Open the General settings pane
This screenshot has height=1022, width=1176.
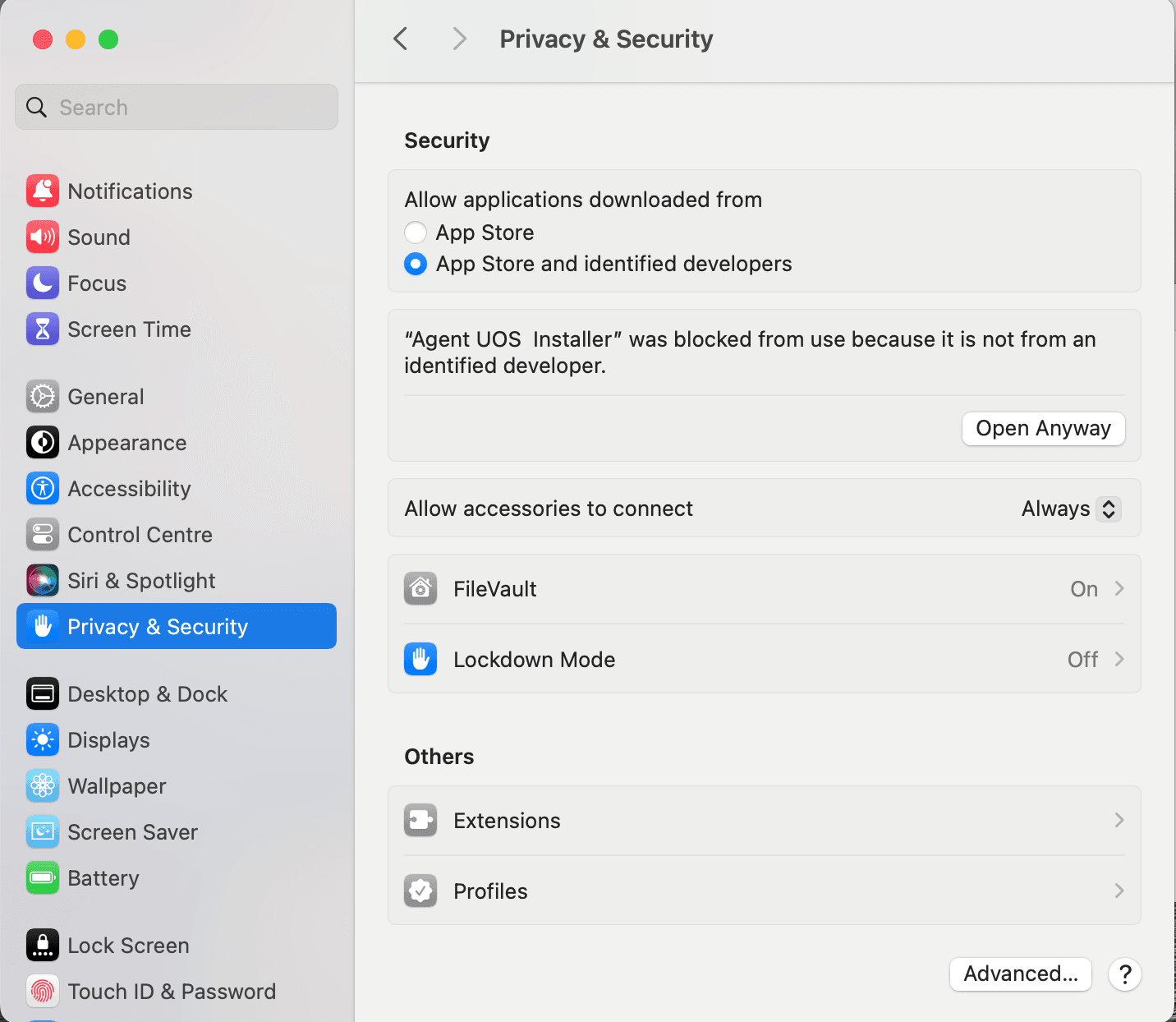click(177, 396)
